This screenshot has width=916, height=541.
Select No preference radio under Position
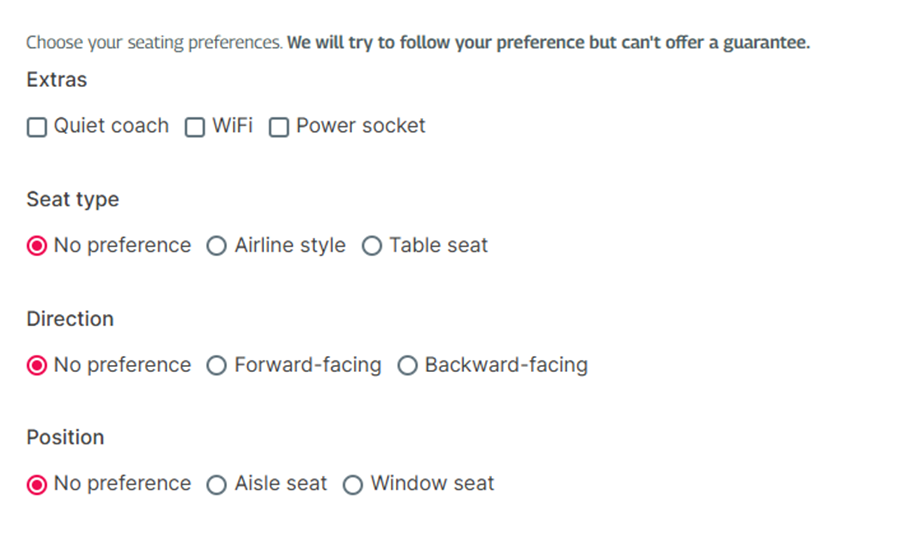(x=37, y=485)
